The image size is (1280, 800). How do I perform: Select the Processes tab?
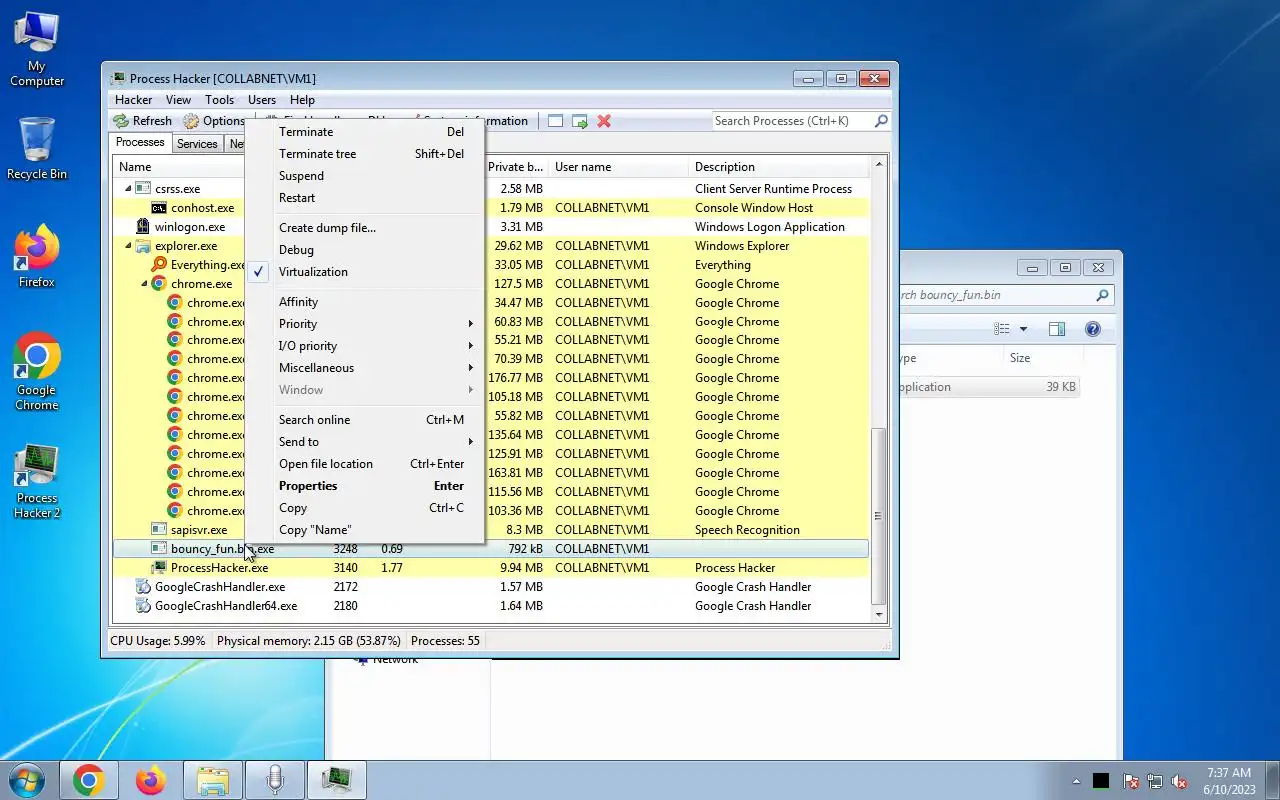[140, 143]
